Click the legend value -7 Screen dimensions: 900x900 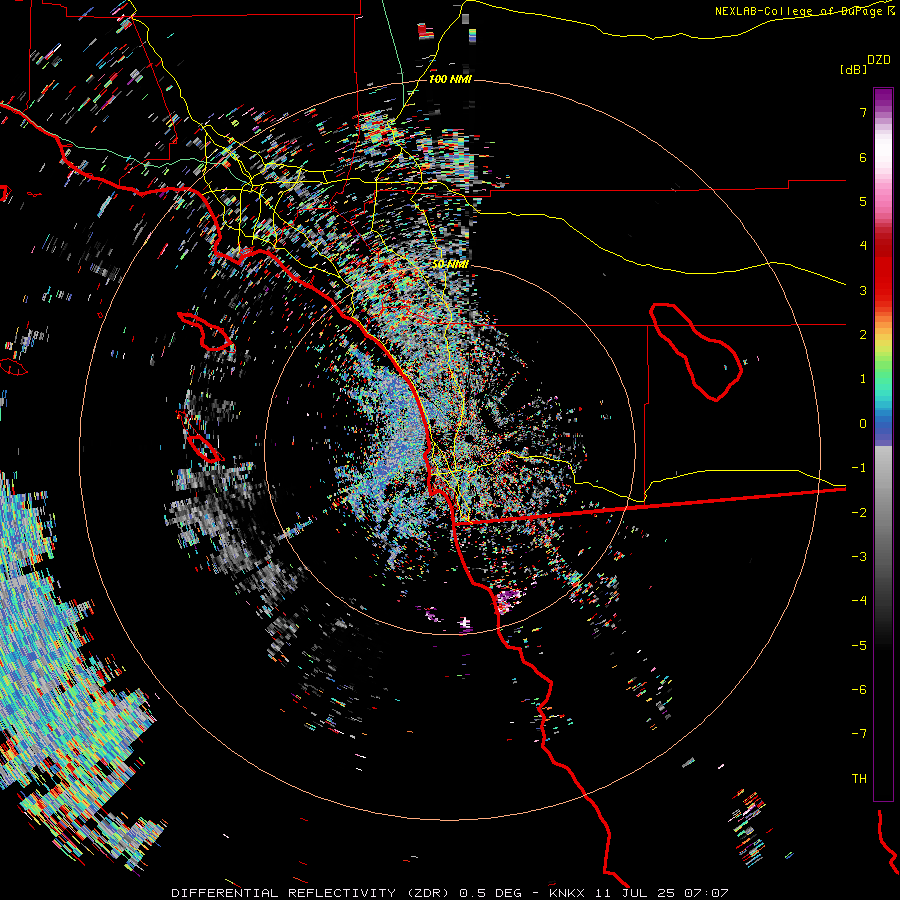[x=859, y=734]
